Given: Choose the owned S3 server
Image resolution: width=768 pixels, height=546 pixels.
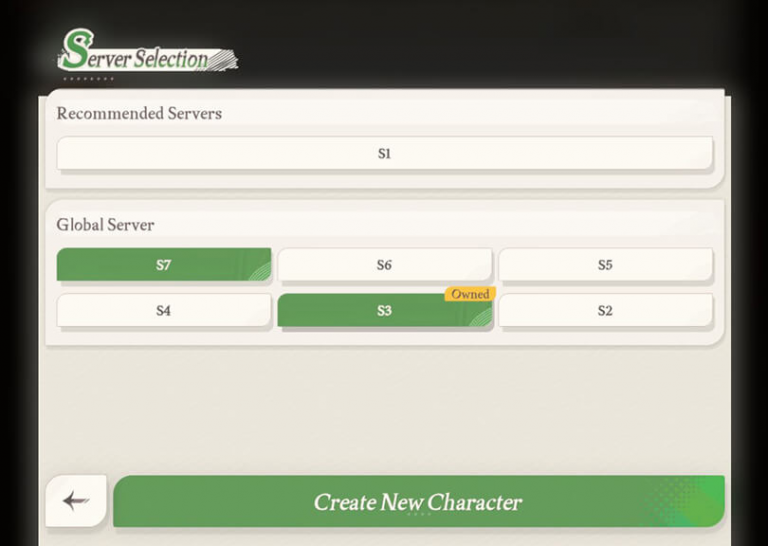Looking at the screenshot, I should (384, 311).
